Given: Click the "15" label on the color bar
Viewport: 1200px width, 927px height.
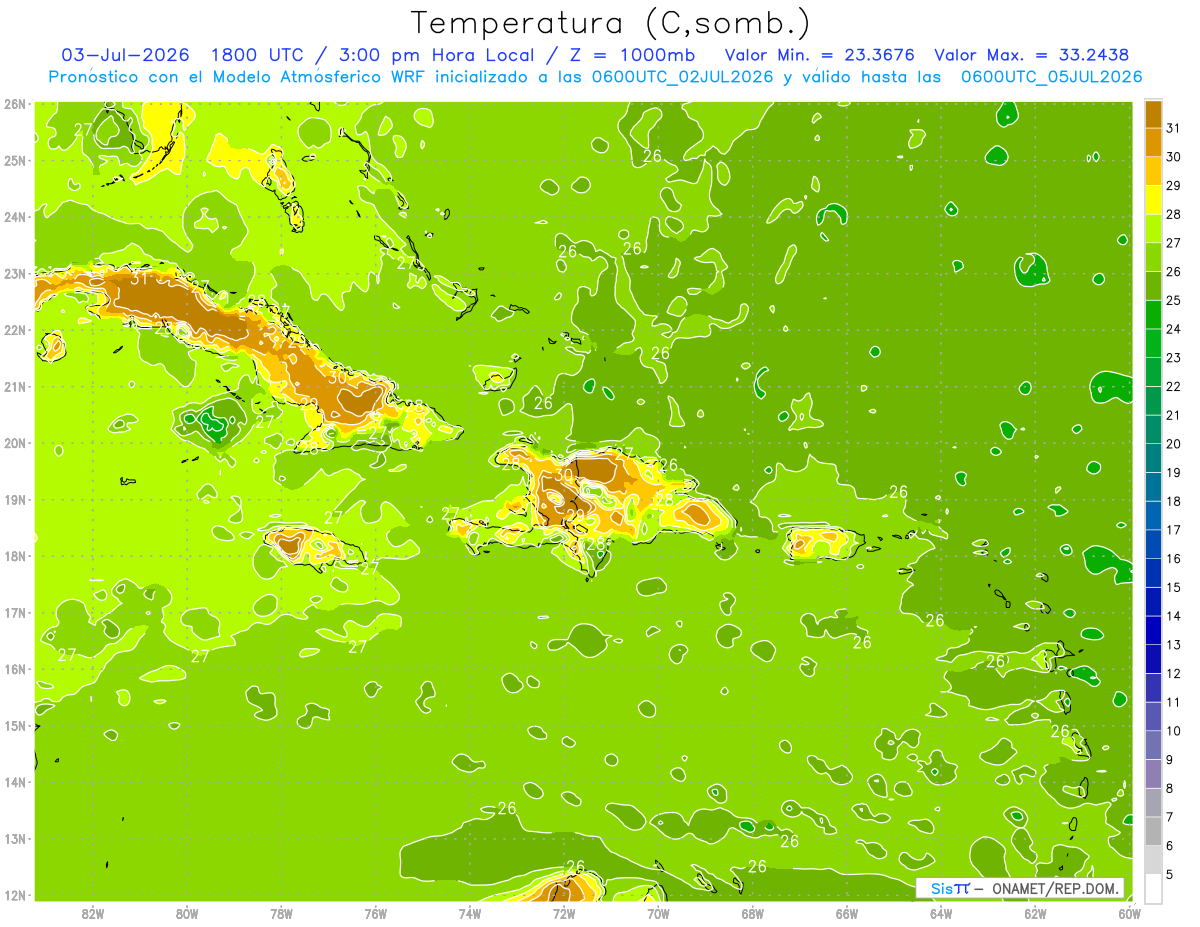Looking at the screenshot, I should point(1174,587).
